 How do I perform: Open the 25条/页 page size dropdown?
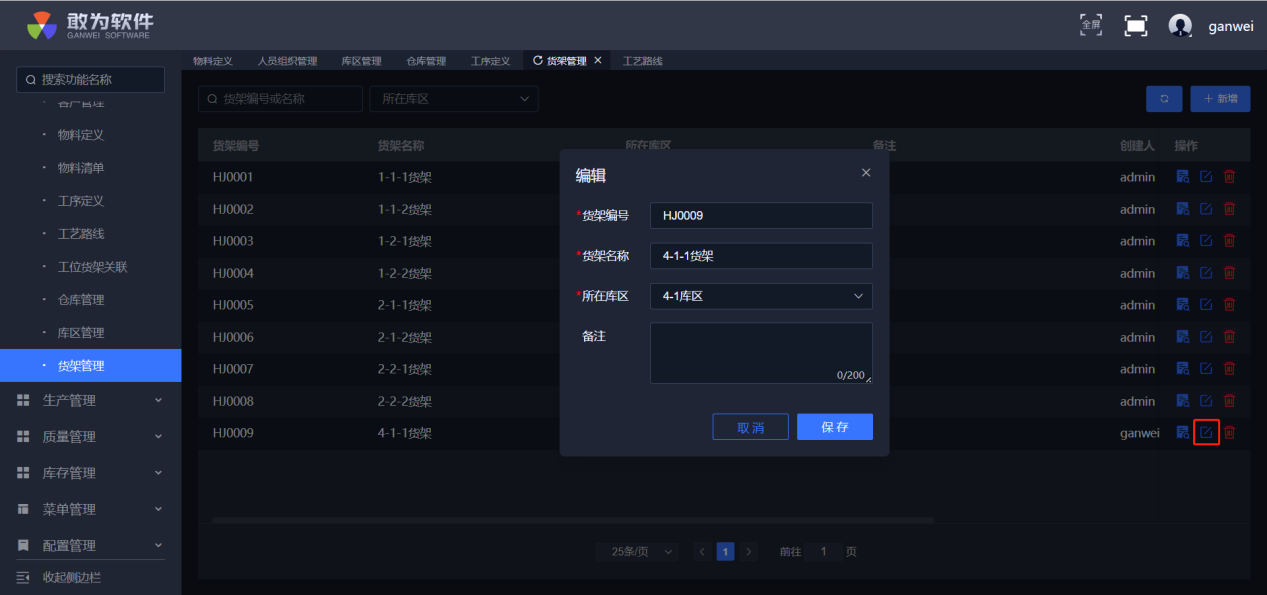(638, 552)
